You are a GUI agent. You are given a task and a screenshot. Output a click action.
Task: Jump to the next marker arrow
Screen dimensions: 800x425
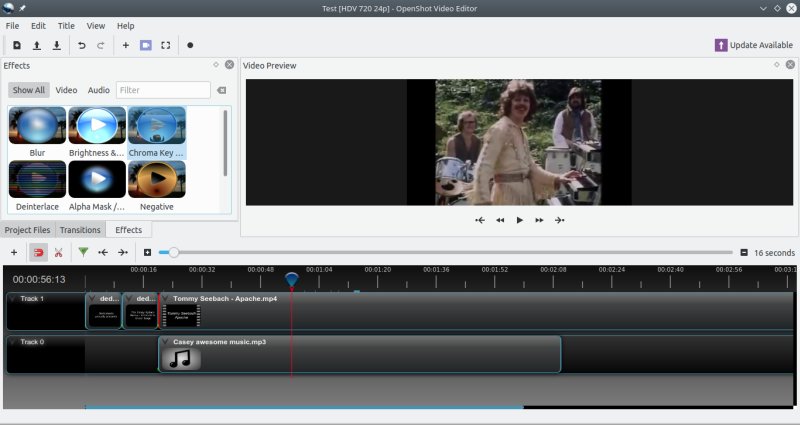[123, 253]
